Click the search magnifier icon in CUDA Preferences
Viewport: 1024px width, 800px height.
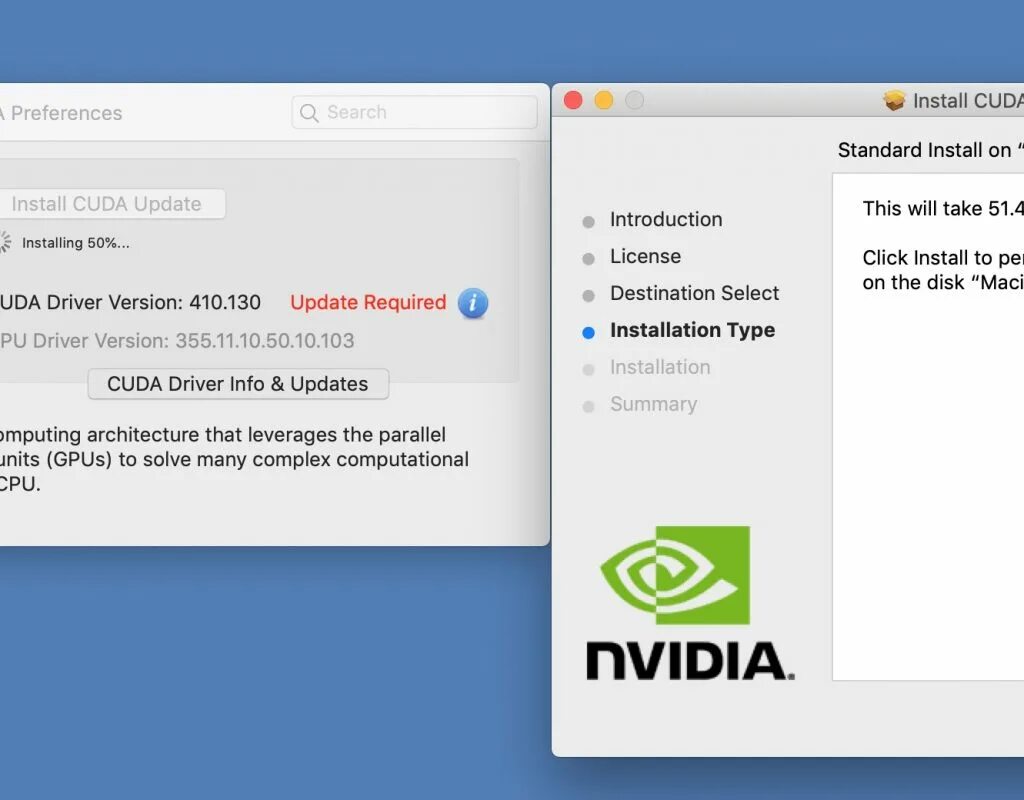pyautogui.click(x=309, y=113)
